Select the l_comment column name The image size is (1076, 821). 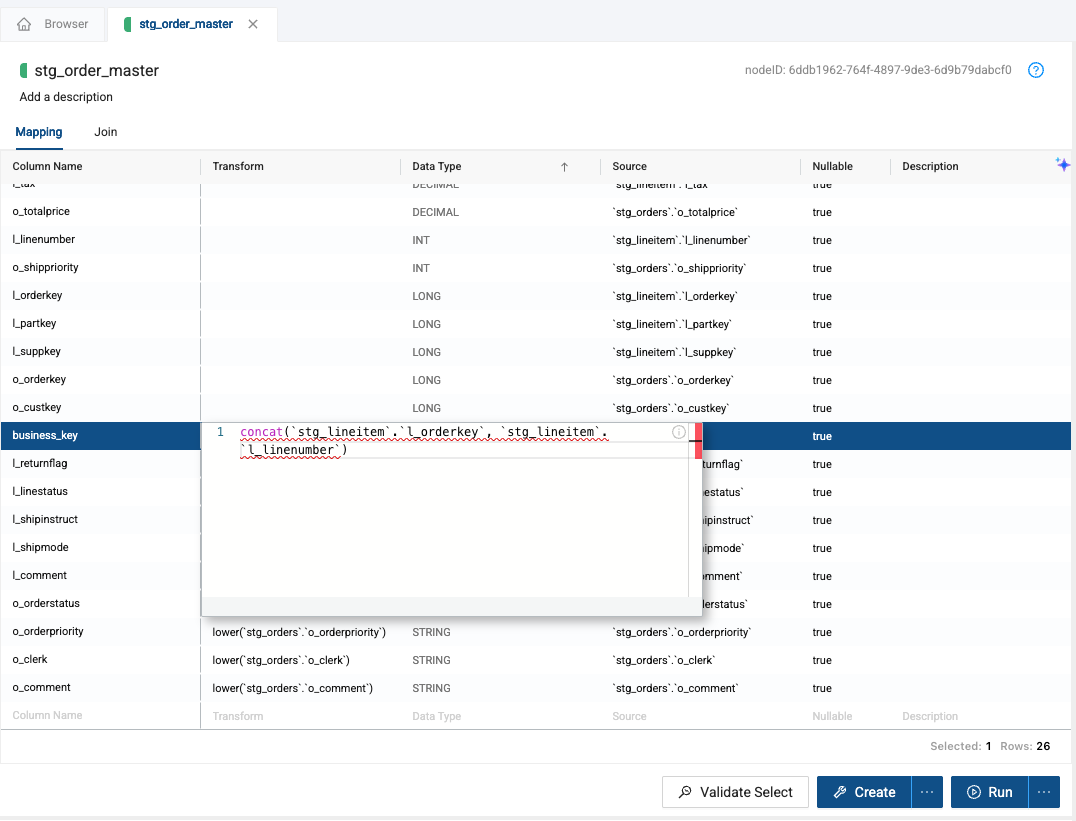pyautogui.click(x=40, y=575)
